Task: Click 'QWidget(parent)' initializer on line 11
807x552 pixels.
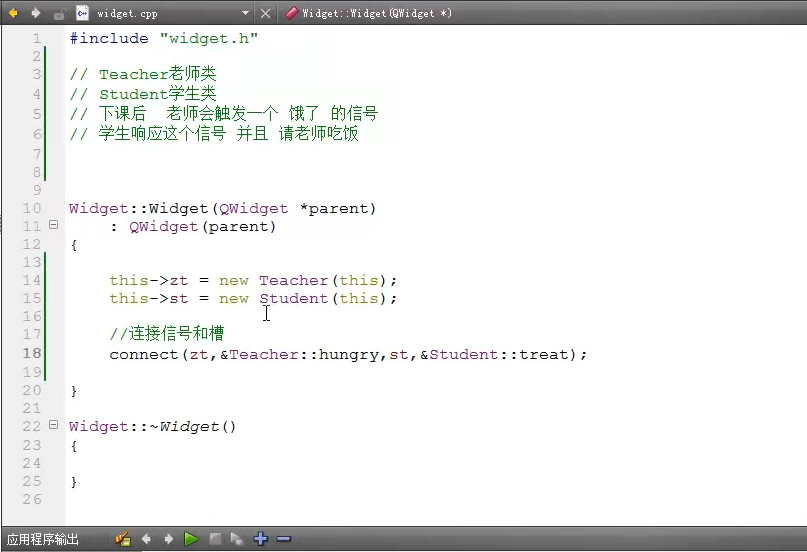Action: 202,227
